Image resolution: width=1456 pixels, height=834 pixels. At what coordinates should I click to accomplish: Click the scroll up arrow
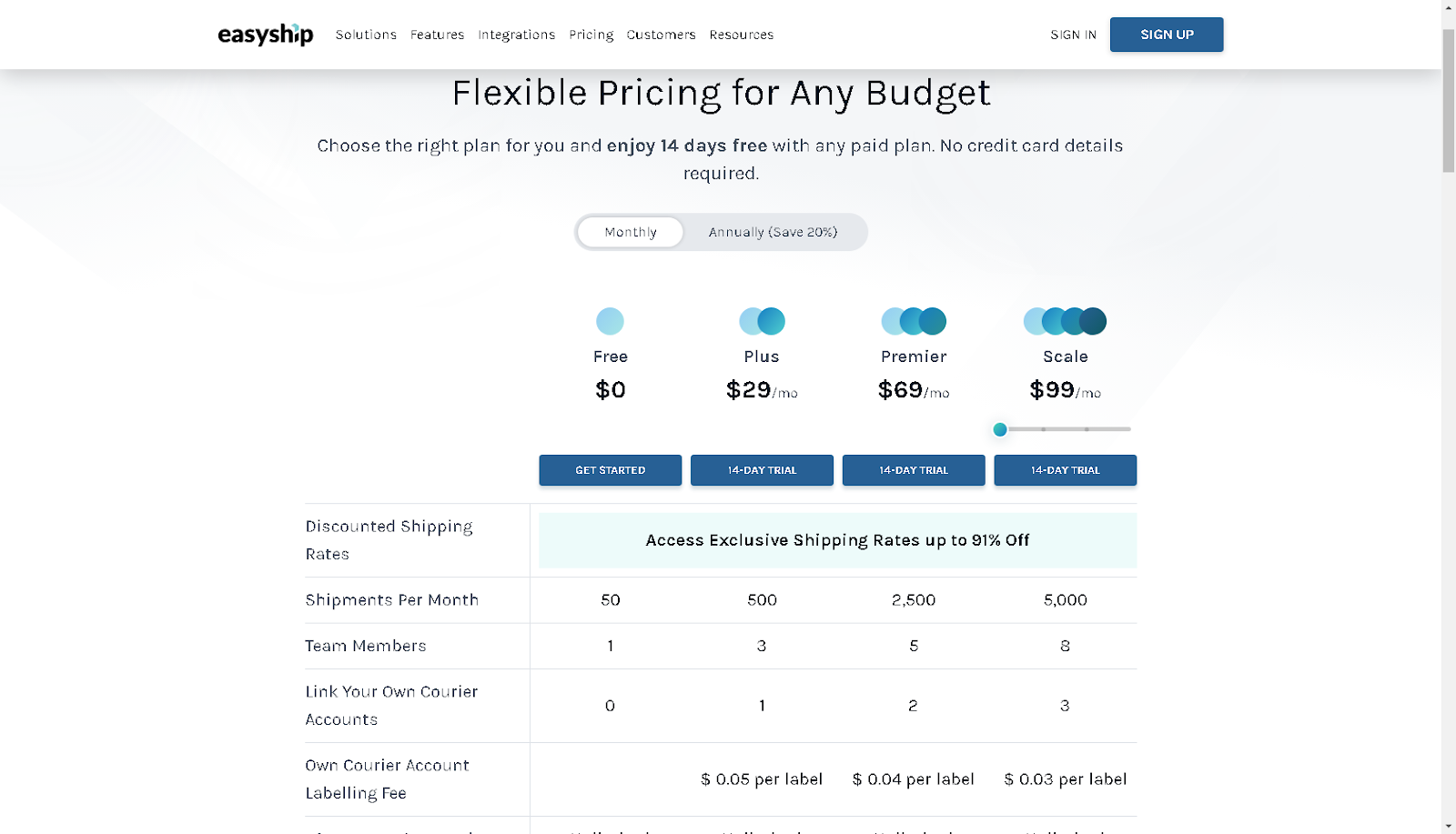(1447, 7)
